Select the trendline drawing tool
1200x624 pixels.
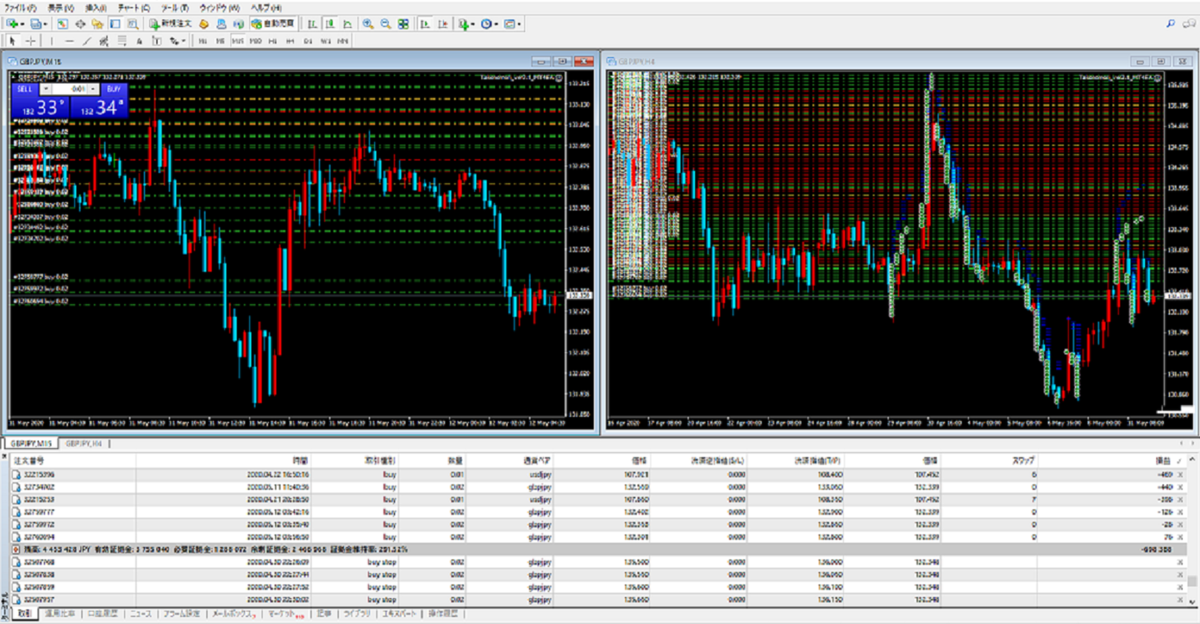click(x=88, y=41)
